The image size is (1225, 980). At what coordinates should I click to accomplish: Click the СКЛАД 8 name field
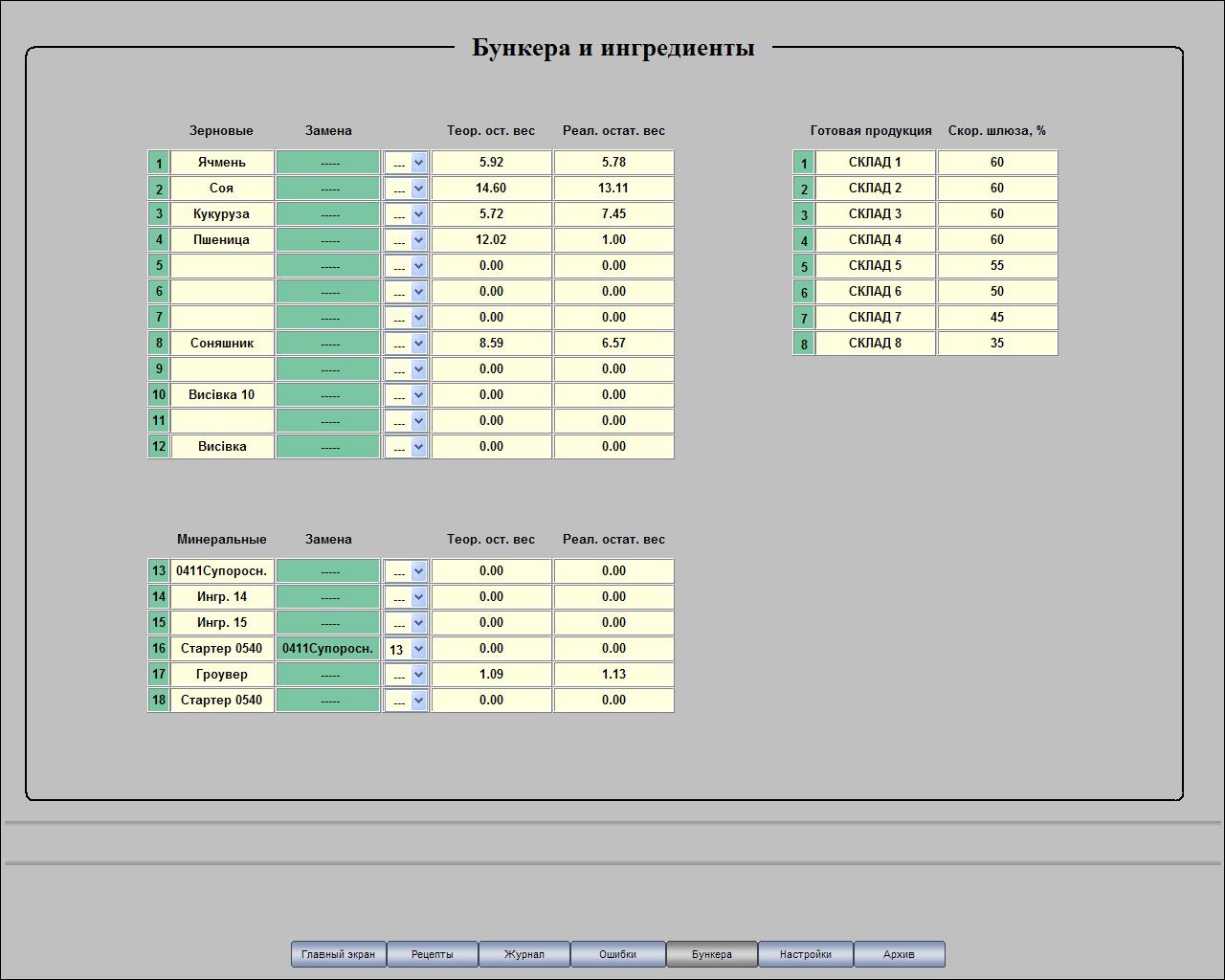pyautogui.click(x=875, y=344)
